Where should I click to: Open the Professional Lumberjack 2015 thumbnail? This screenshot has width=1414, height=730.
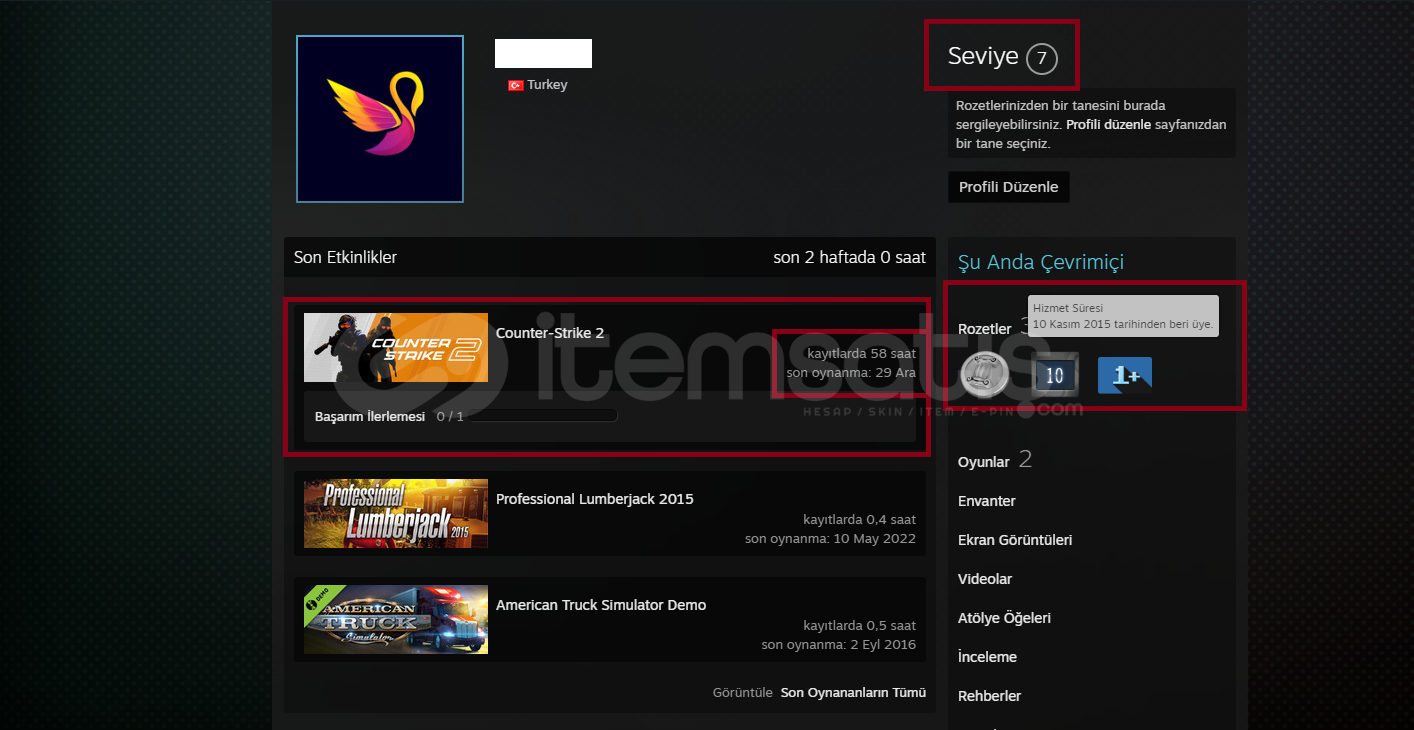point(396,513)
